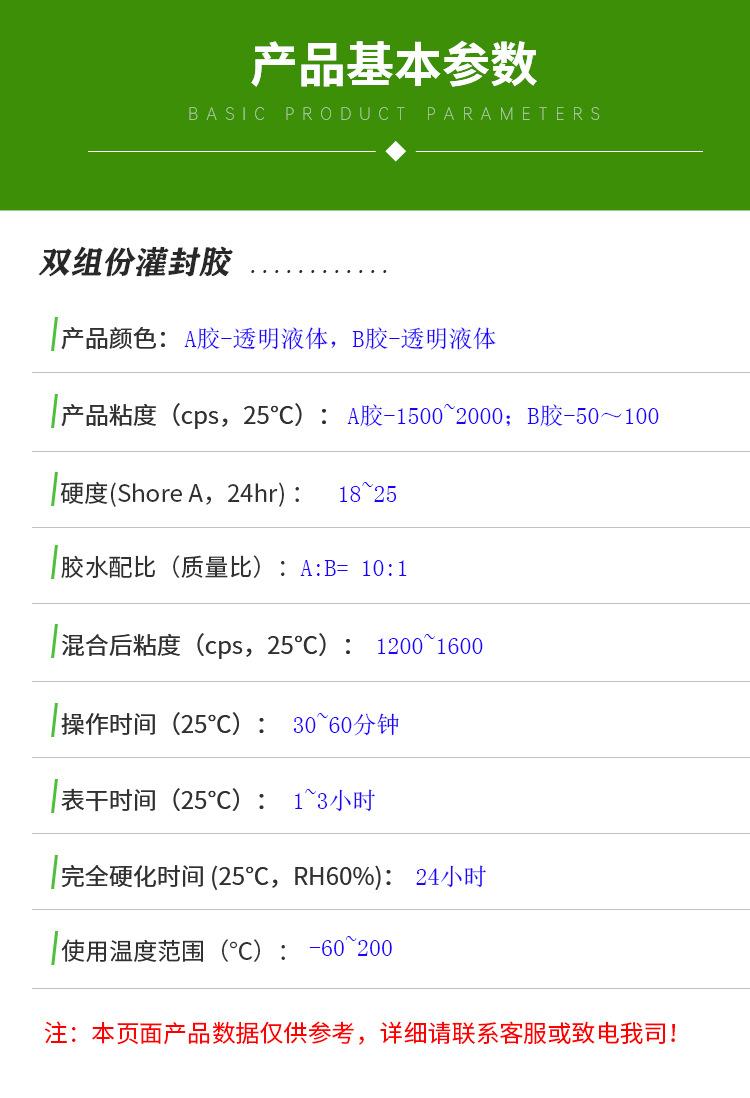750x1098 pixels.
Task: Click the viscosity value A胶-1500~2000
Action: 426,416
